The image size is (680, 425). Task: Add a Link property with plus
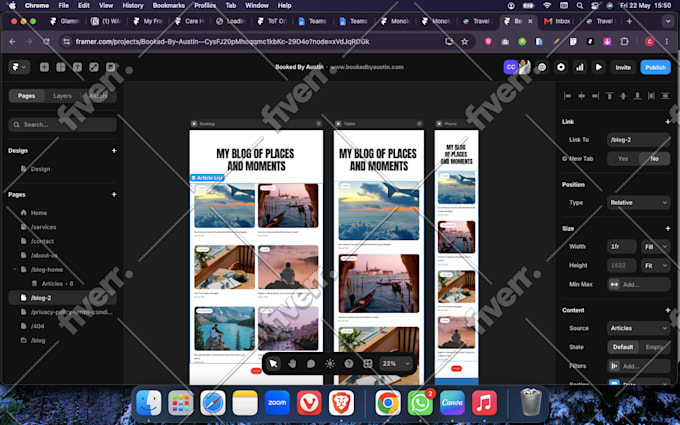(668, 122)
